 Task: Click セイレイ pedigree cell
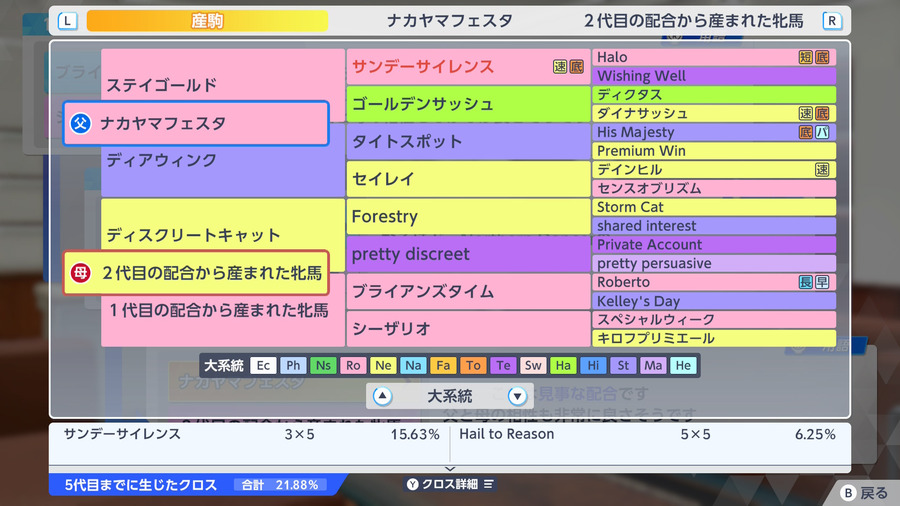(x=467, y=179)
